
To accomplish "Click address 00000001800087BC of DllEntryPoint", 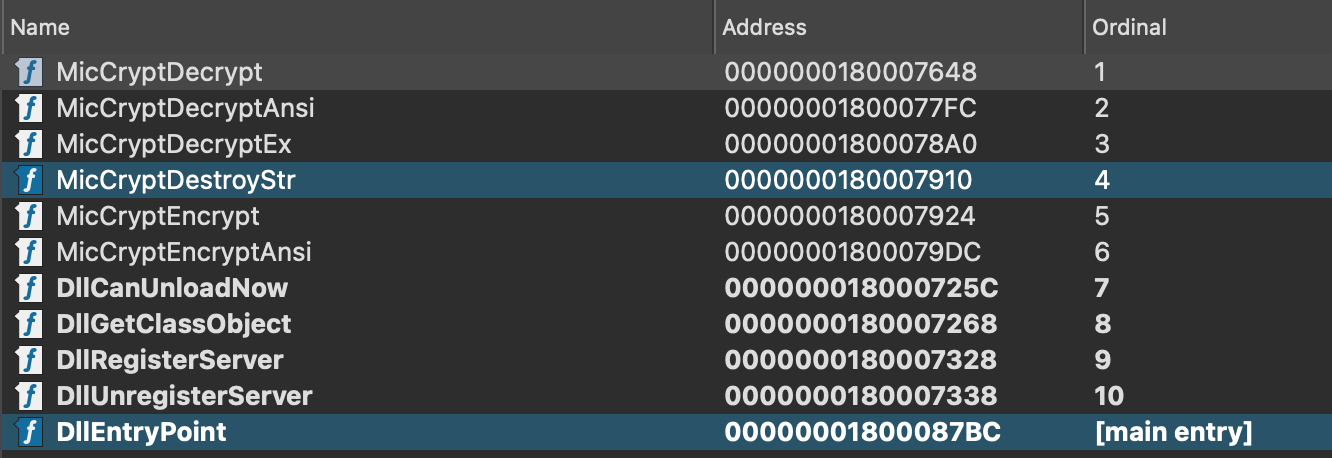I will [x=862, y=432].
